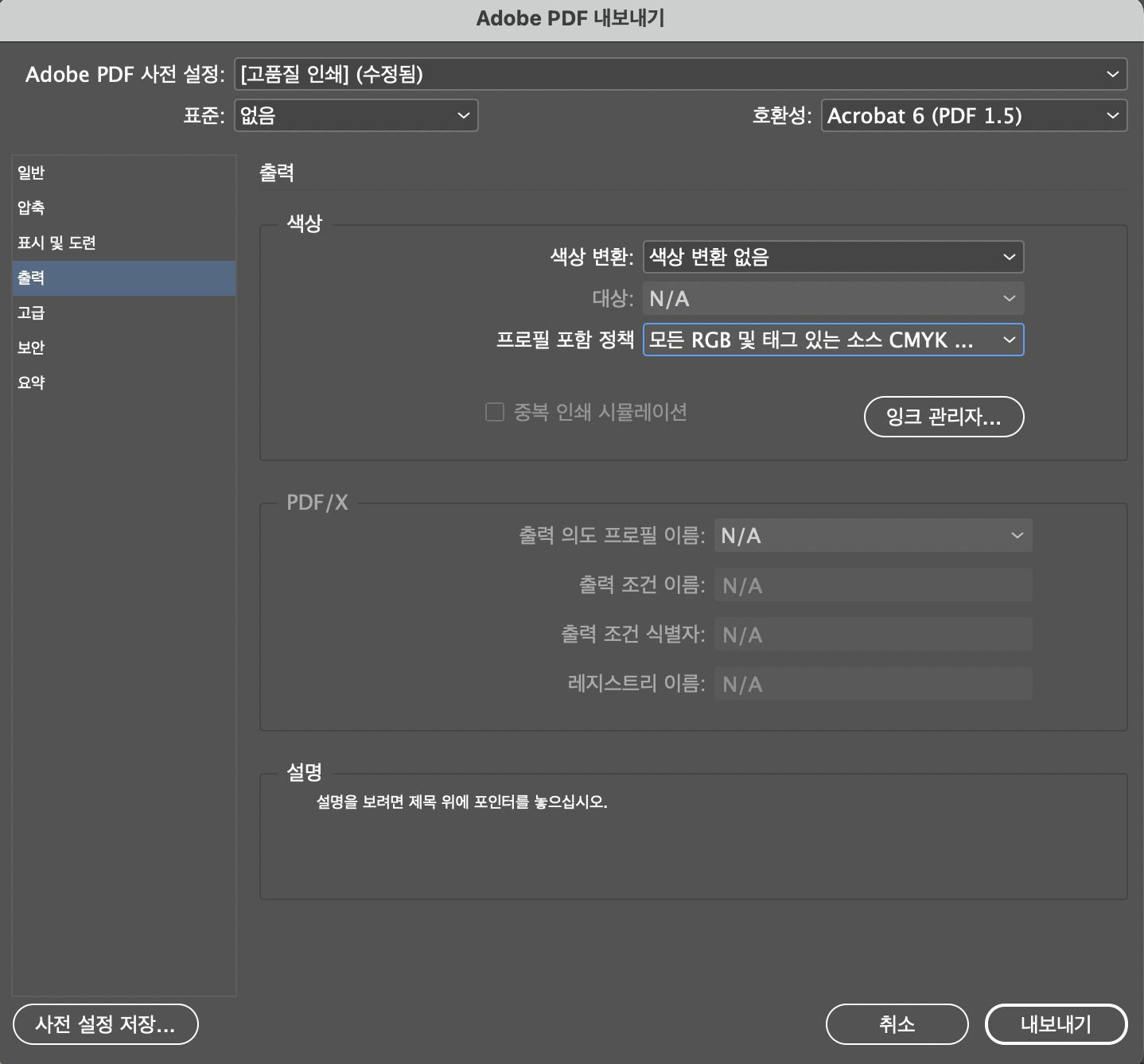Select the 고급 category in sidebar
Image resolution: width=1144 pixels, height=1064 pixels.
click(124, 313)
